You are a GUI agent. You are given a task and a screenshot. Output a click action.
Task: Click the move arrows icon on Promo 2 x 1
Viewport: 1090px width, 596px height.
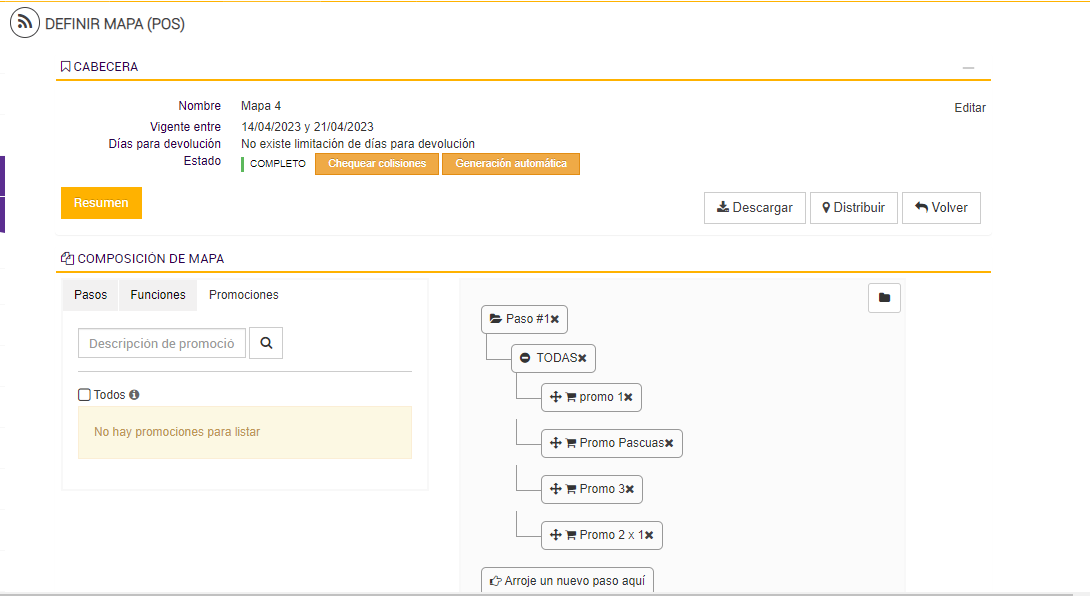pyautogui.click(x=556, y=535)
